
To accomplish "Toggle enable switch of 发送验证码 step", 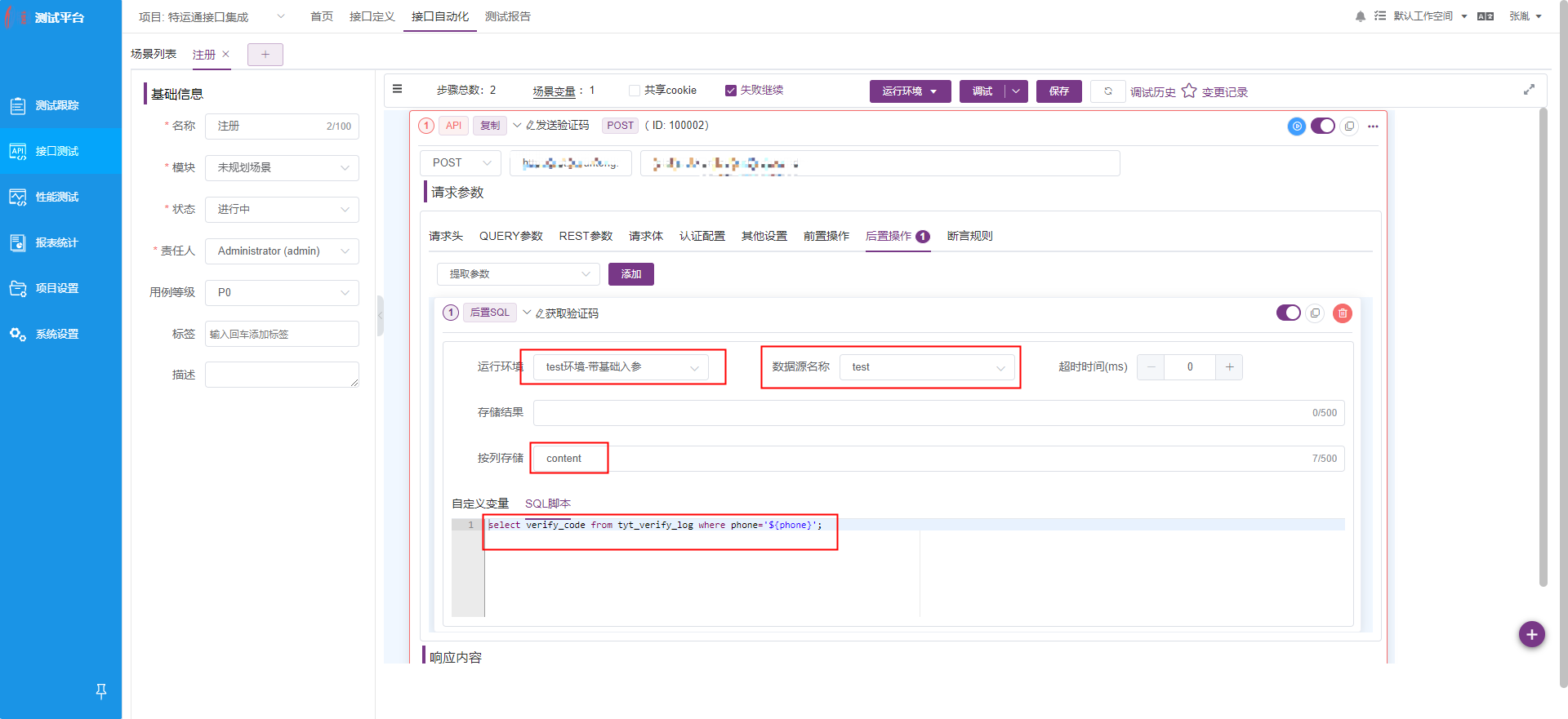I will click(x=1322, y=126).
